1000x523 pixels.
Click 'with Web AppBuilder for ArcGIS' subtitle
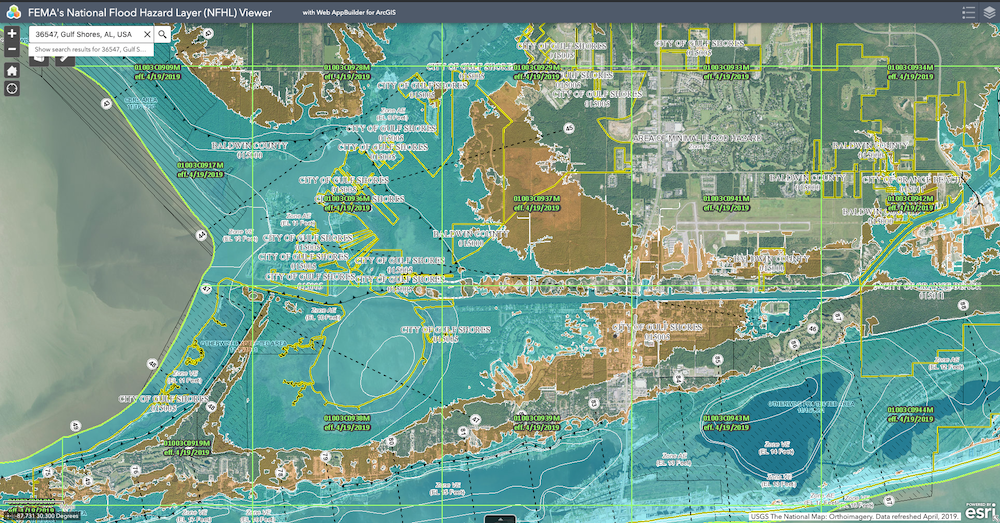coord(349,13)
